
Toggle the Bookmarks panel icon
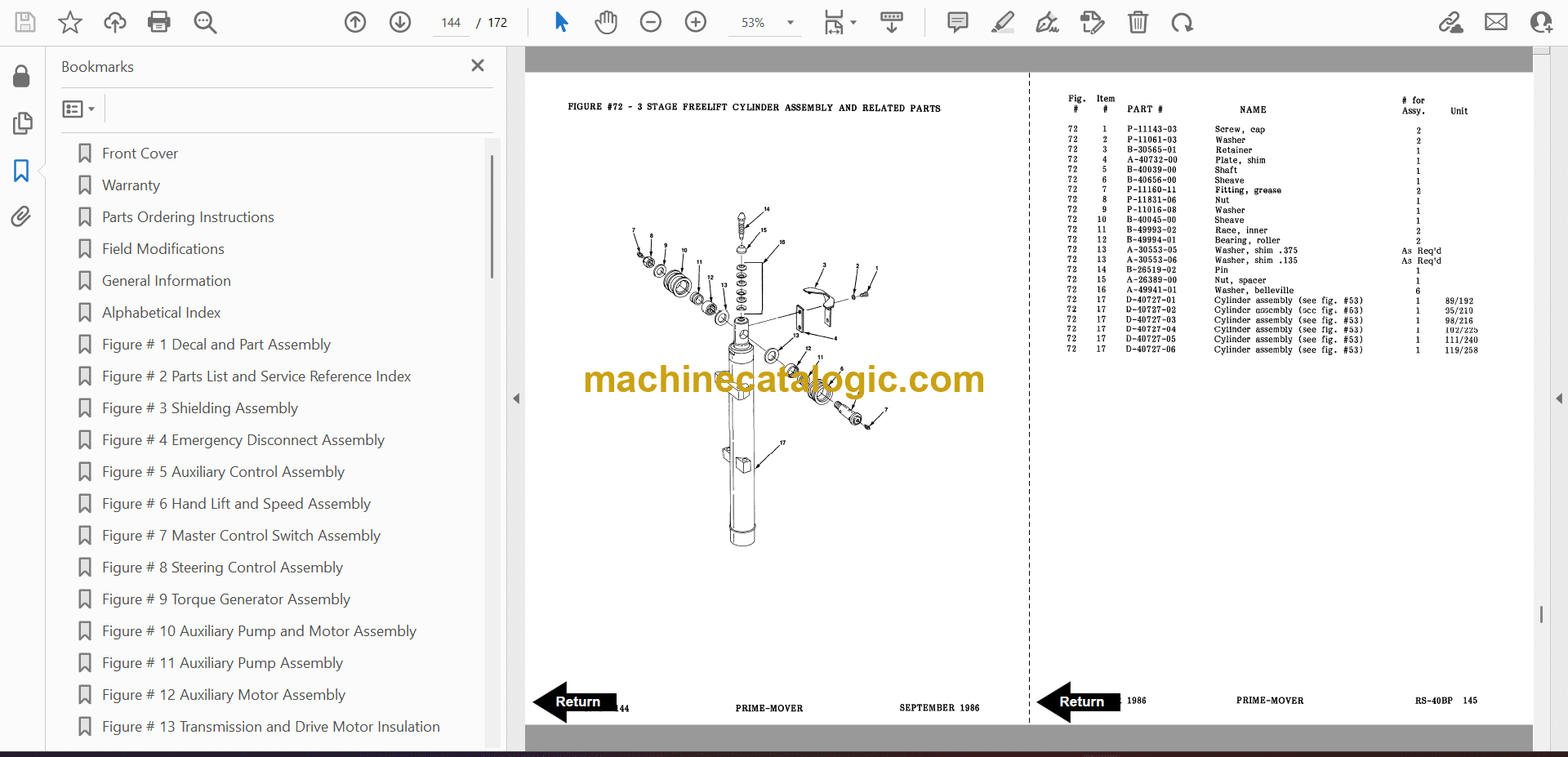(22, 171)
